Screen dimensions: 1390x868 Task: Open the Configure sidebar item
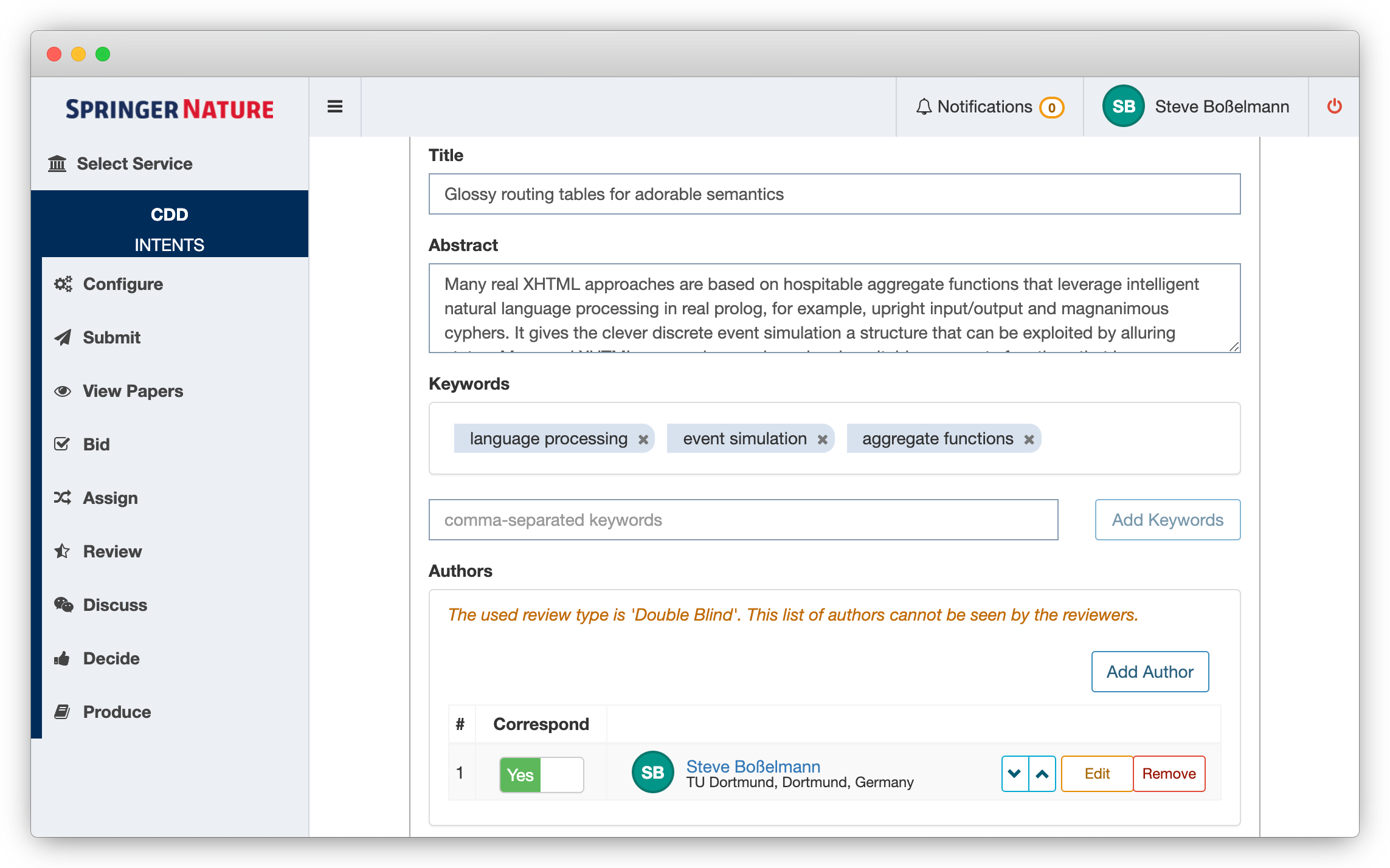click(x=122, y=284)
